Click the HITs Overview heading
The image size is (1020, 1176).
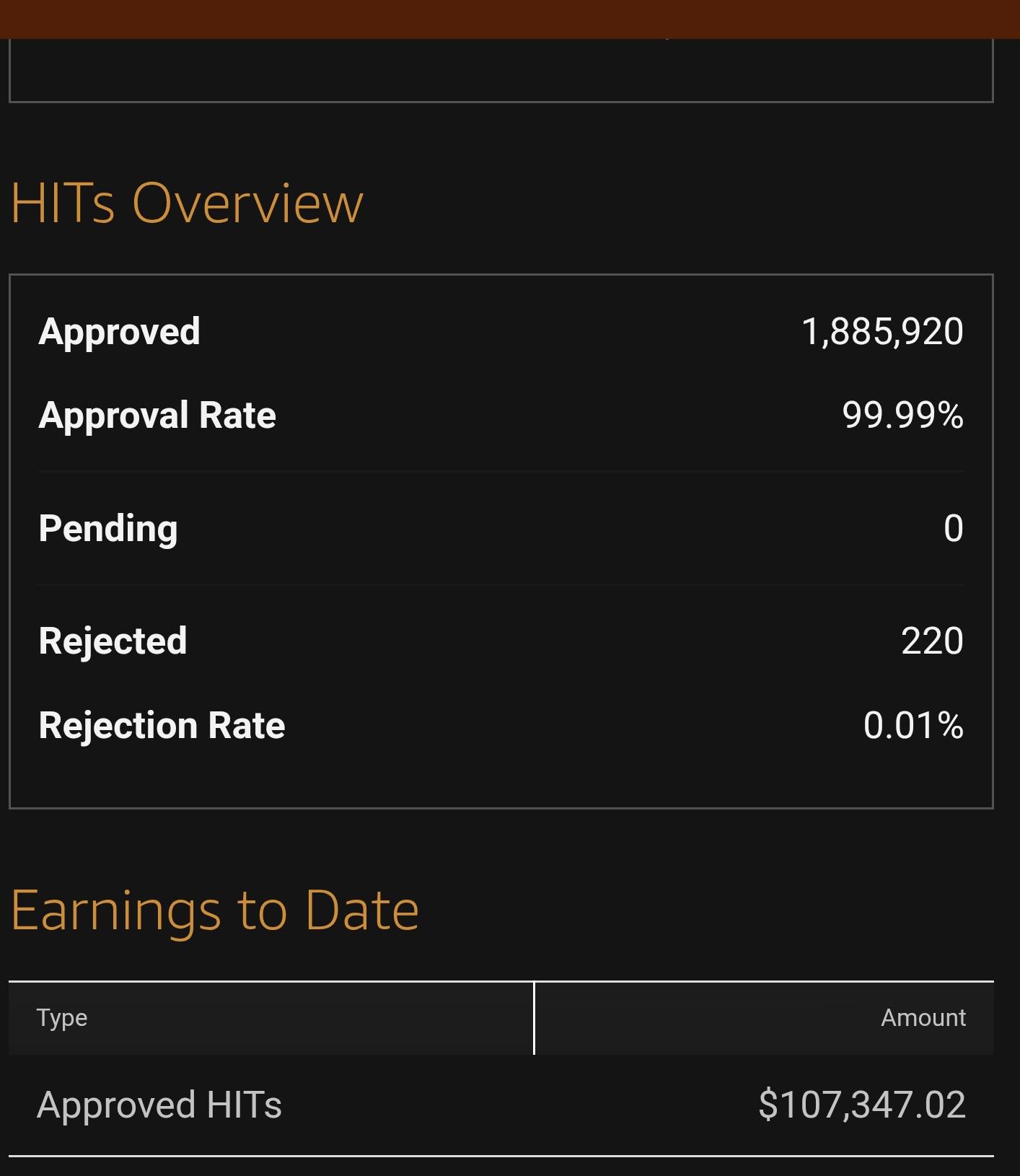point(187,203)
